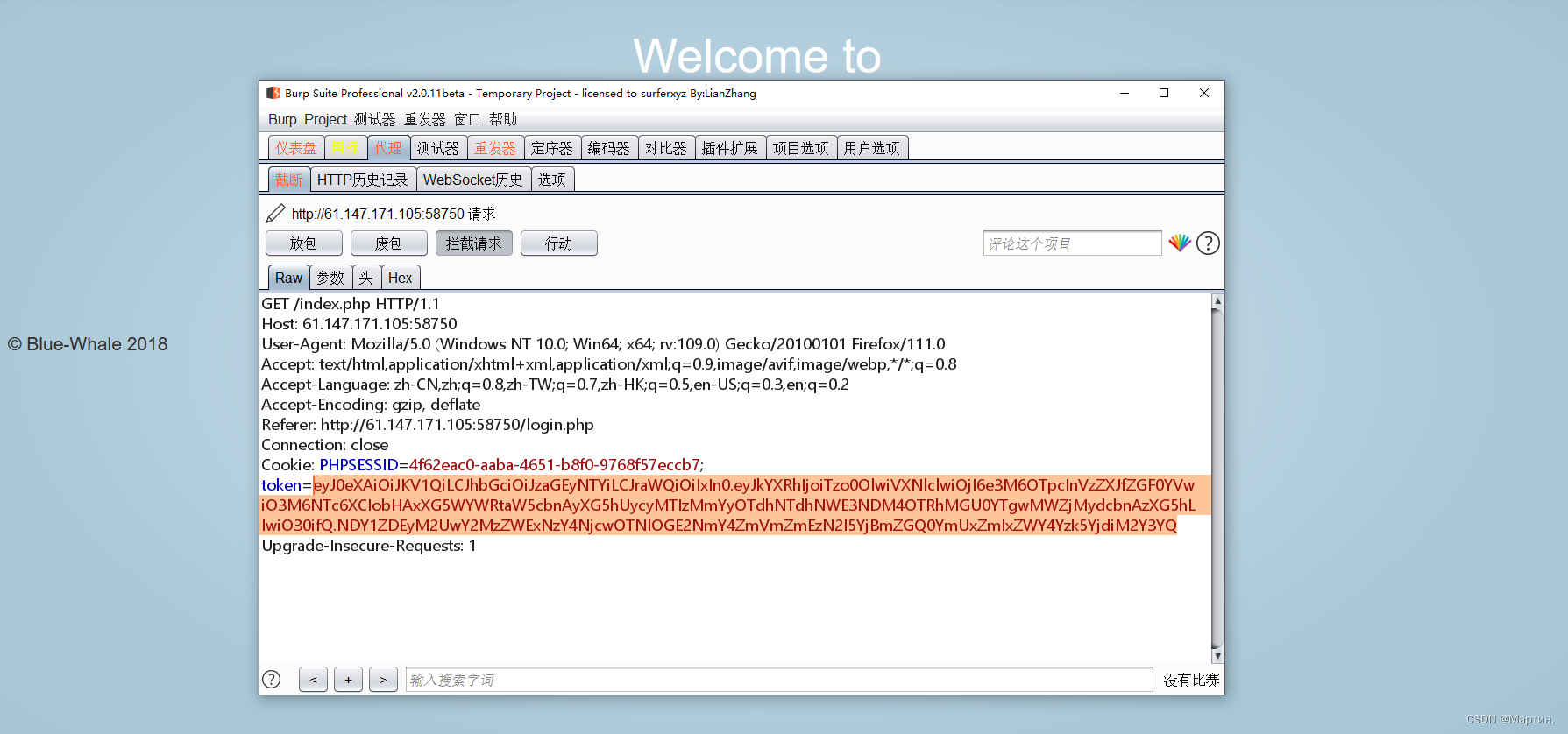Switch to the 用户选项 tab
The image size is (1568, 734).
click(x=872, y=148)
